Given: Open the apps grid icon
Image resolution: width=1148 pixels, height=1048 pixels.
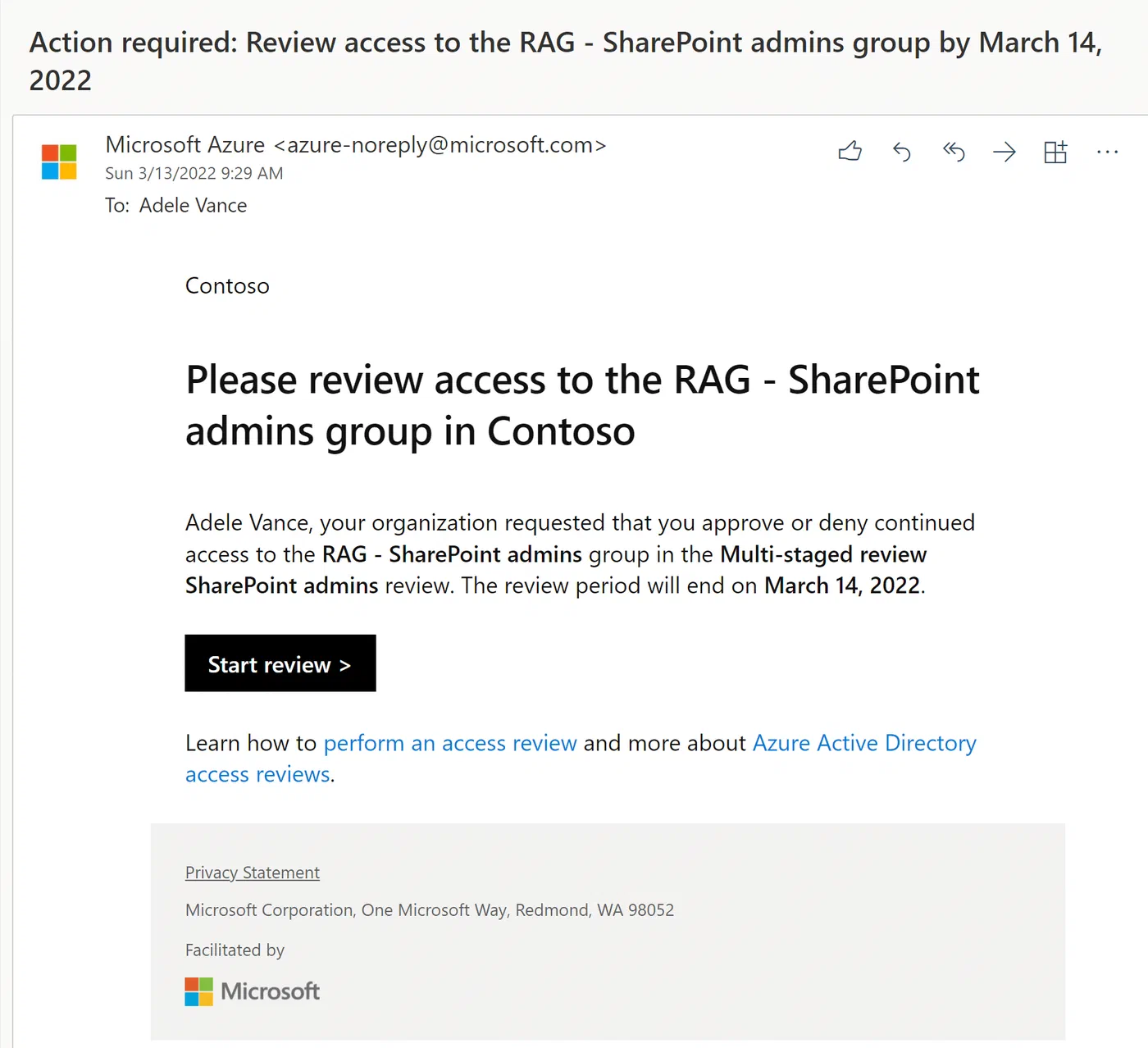Looking at the screenshot, I should (1055, 152).
